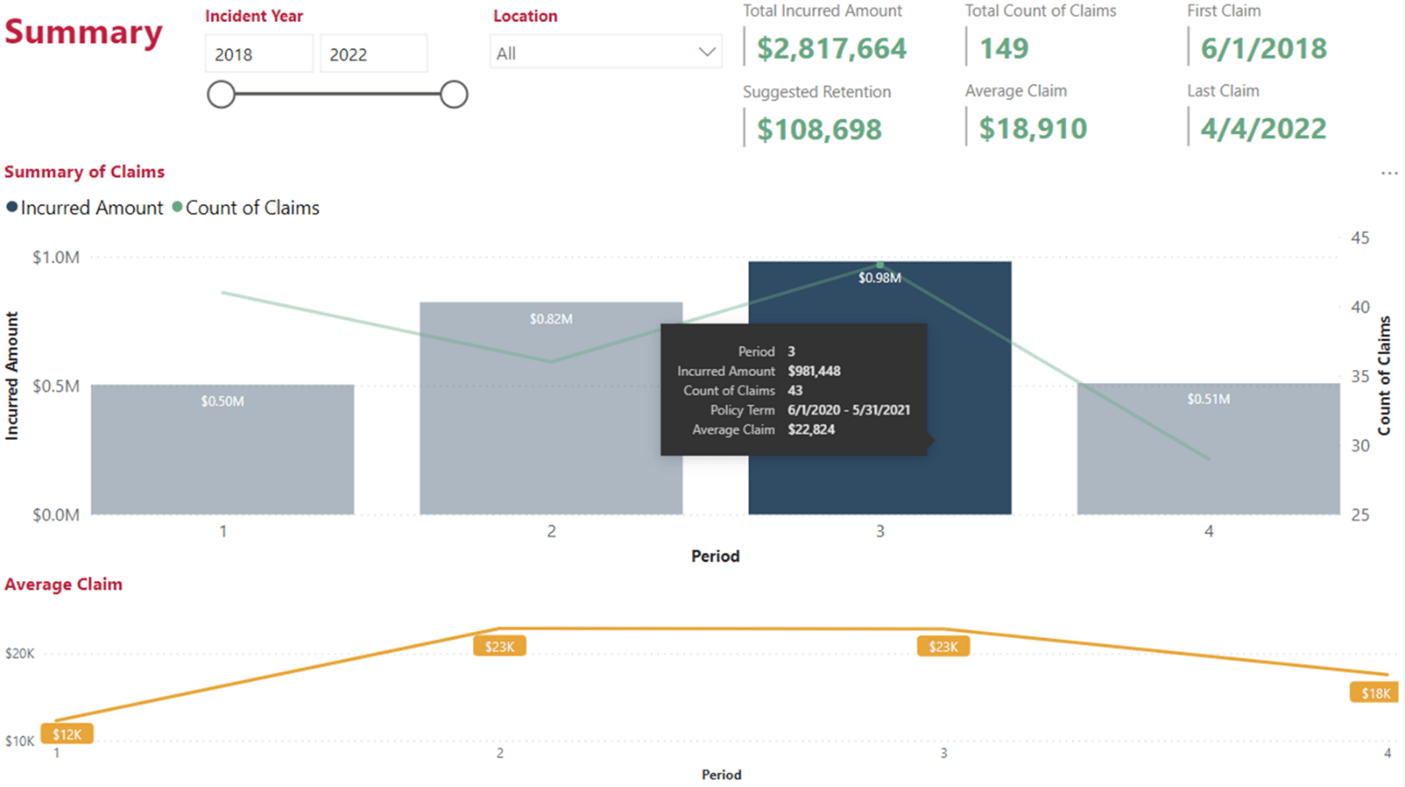Click the Period 2 $23K data label

[x=499, y=647]
